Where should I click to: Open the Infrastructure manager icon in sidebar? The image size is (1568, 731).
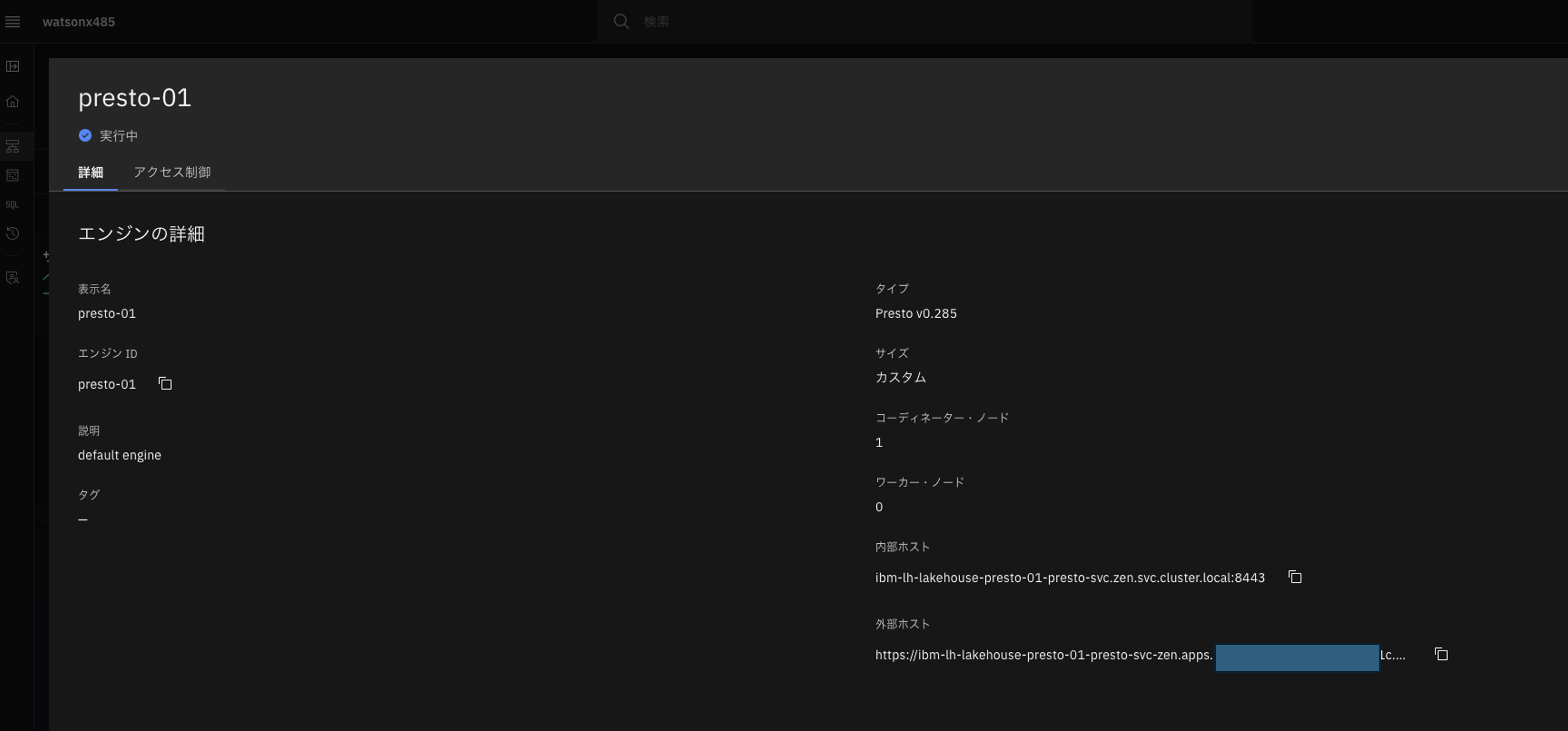pos(13,145)
